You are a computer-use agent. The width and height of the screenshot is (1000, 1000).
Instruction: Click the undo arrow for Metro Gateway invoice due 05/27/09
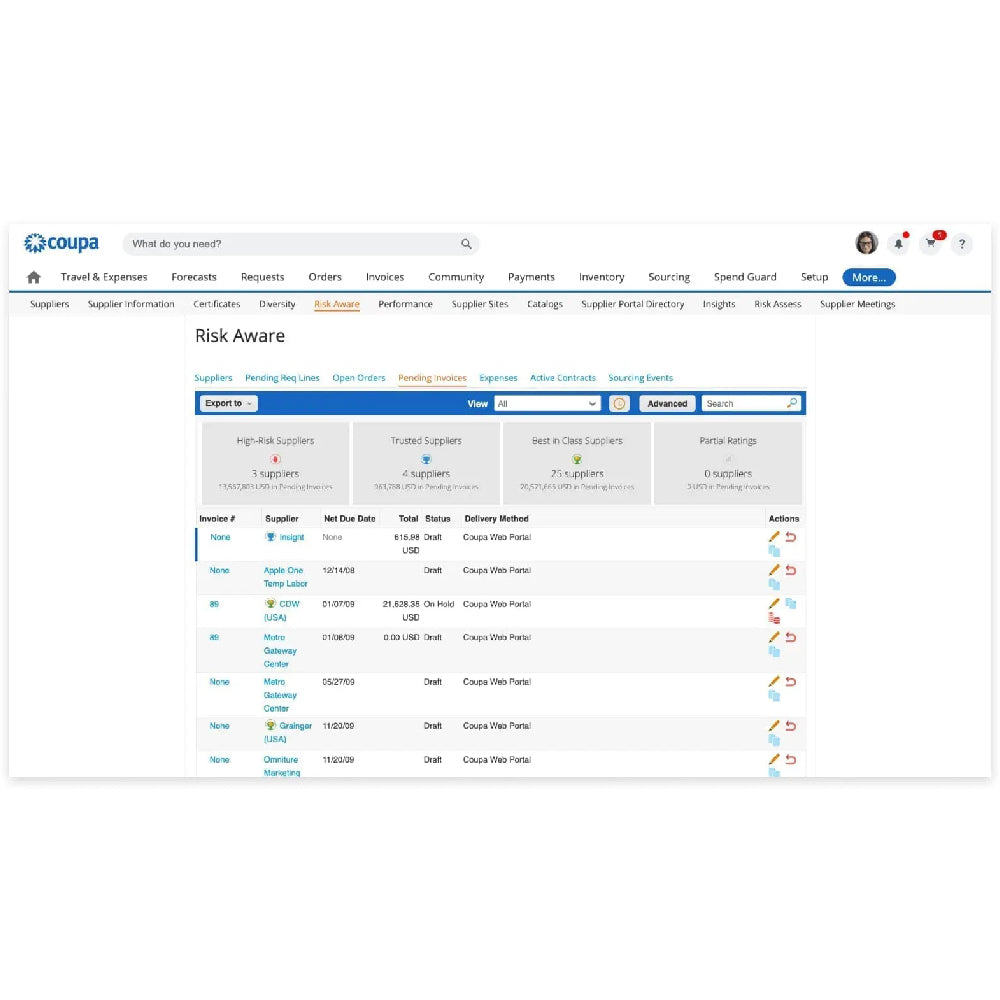tap(791, 682)
